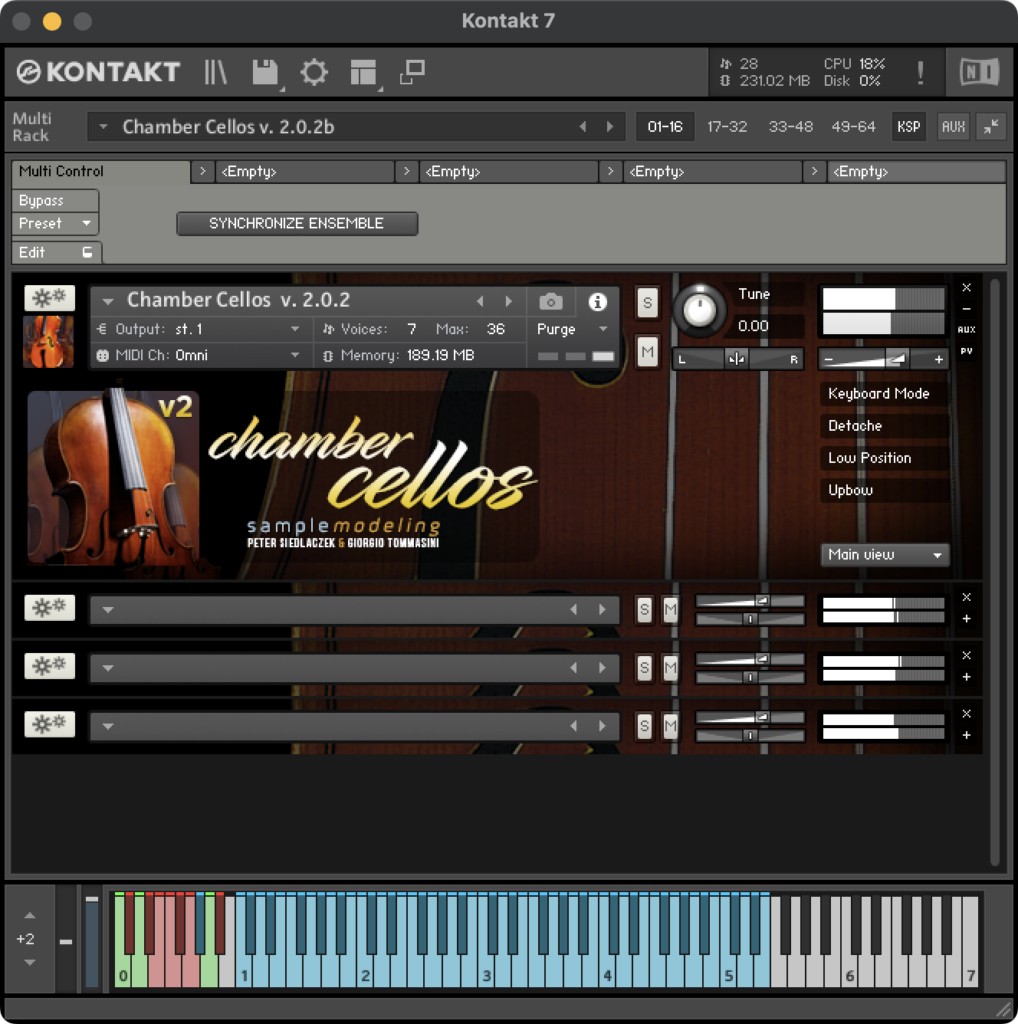Expand the third empty slot dropdown arrow
1018x1024 pixels.
coord(108,726)
